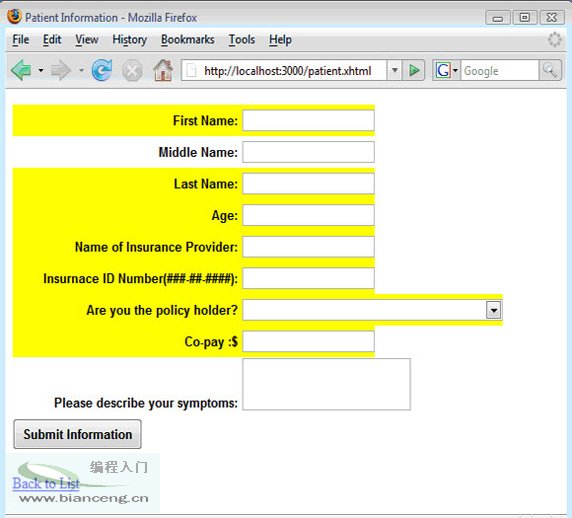
Task: Click the 'Age:' label
Action: point(224,216)
